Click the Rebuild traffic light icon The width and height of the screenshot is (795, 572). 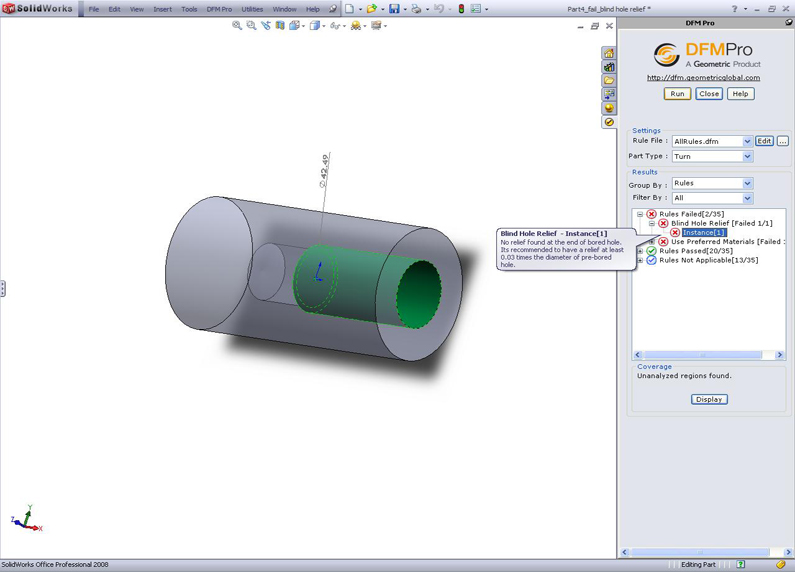tap(461, 9)
